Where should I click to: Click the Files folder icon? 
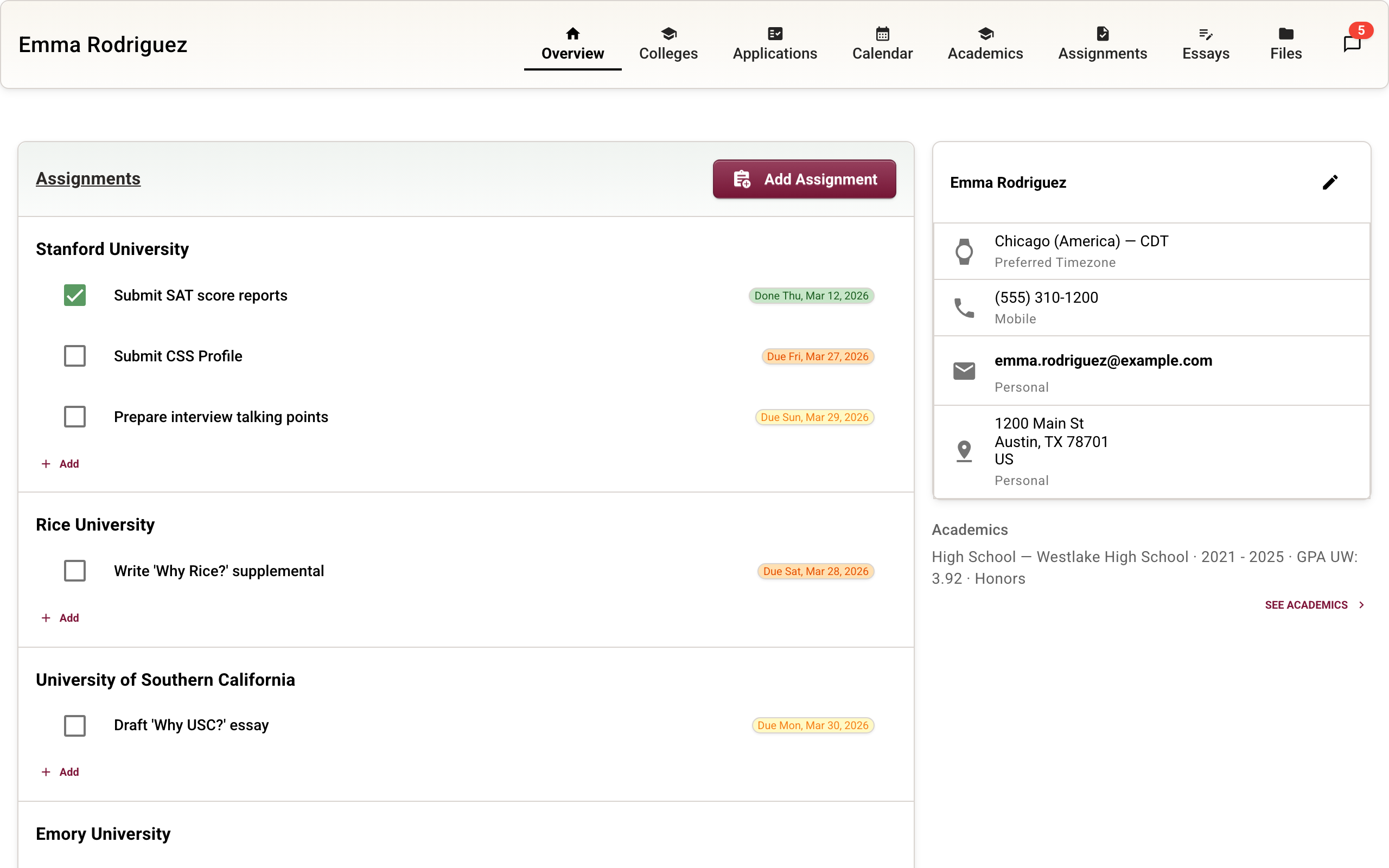point(1286,33)
